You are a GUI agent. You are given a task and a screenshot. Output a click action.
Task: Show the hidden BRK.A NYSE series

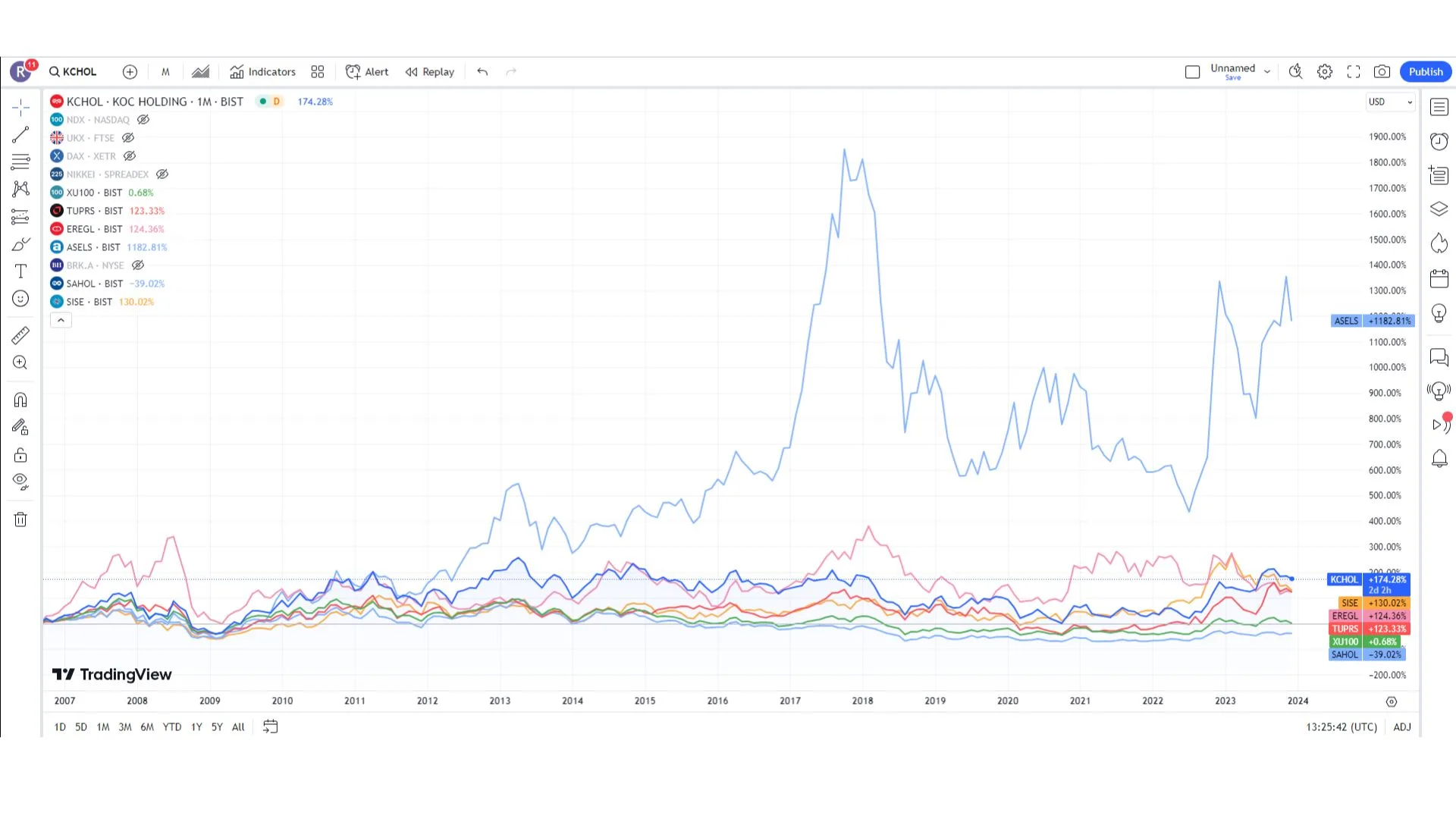[x=138, y=265]
